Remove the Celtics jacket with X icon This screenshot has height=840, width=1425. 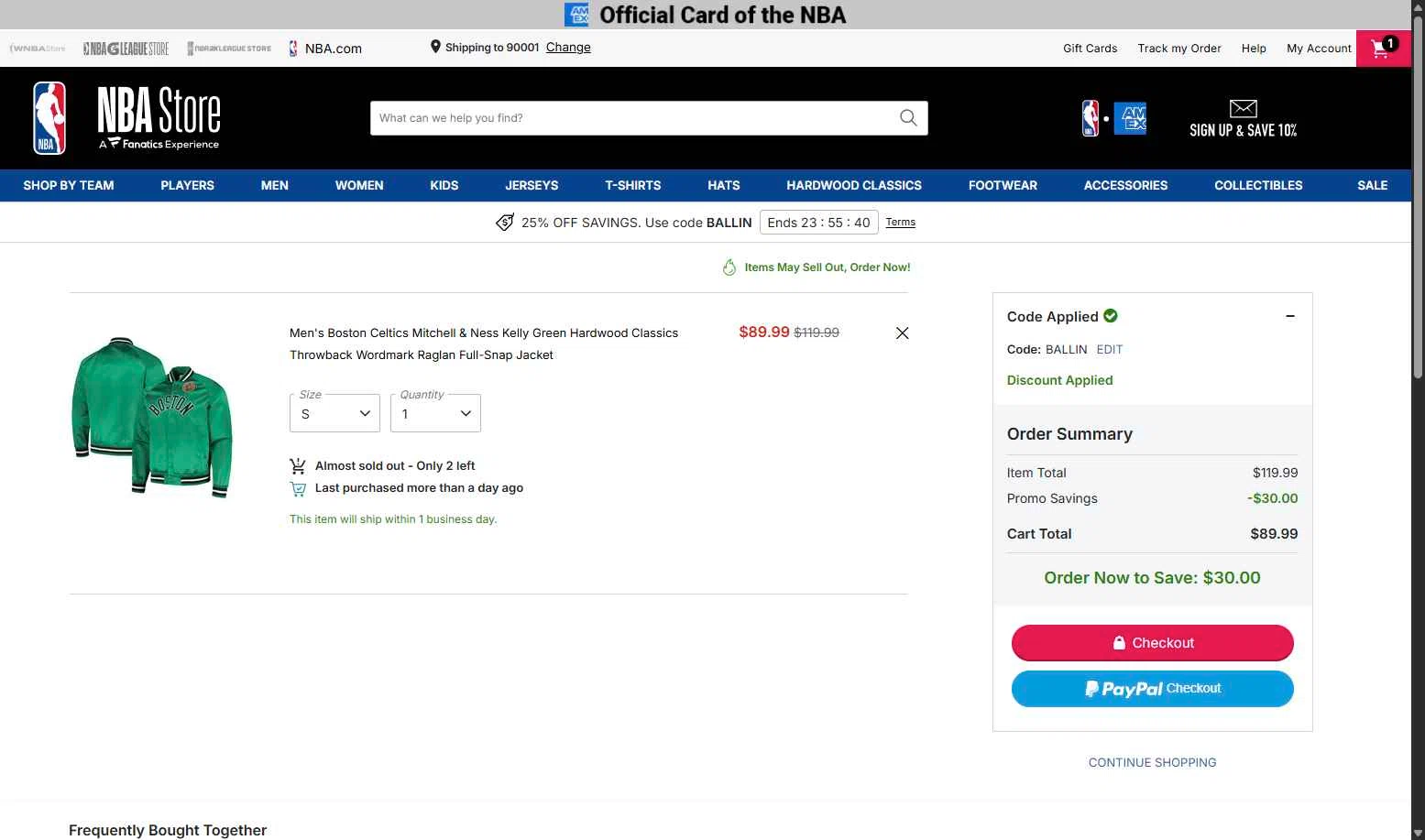(902, 333)
